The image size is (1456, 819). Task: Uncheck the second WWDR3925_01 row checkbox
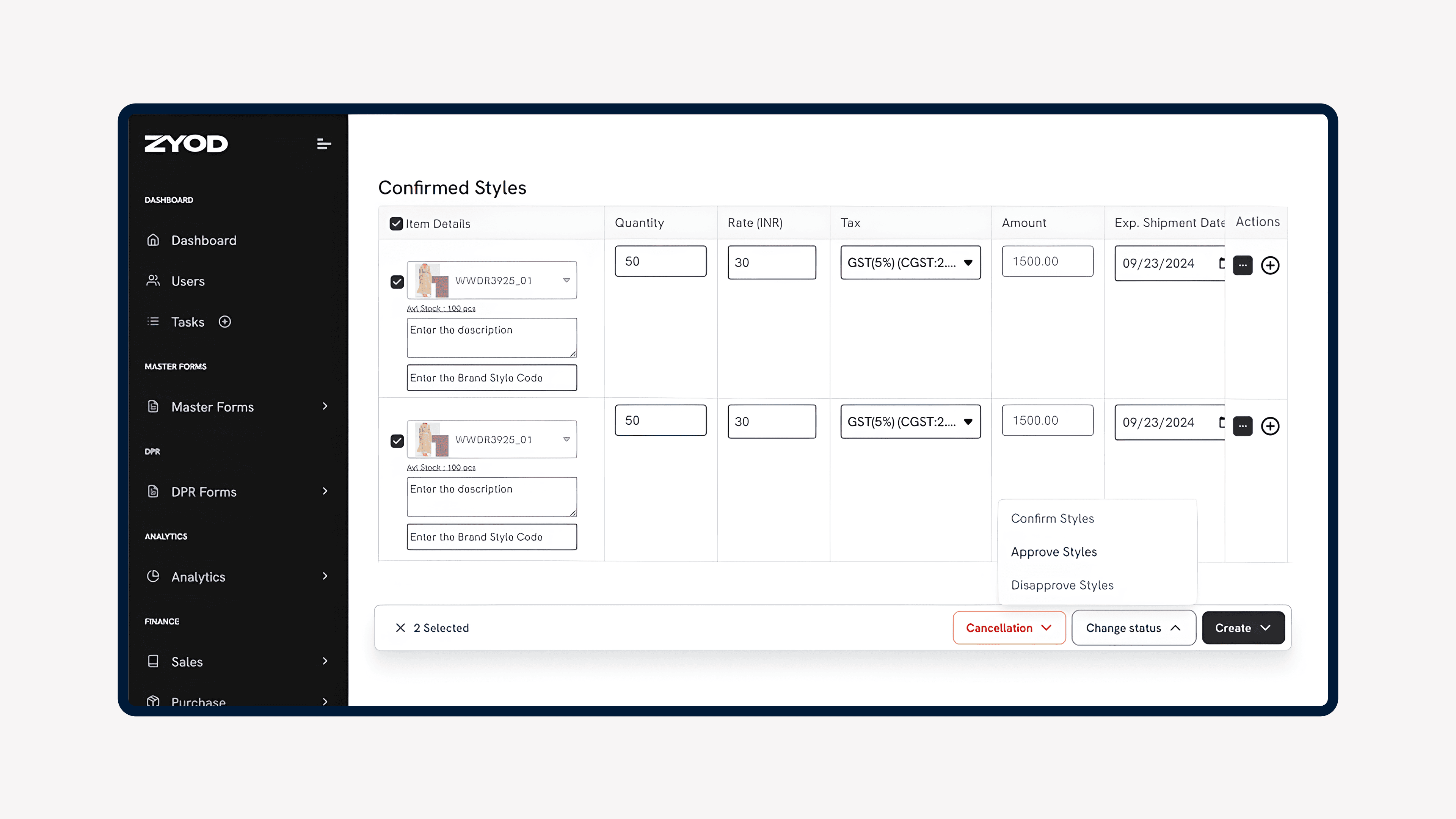point(397,440)
